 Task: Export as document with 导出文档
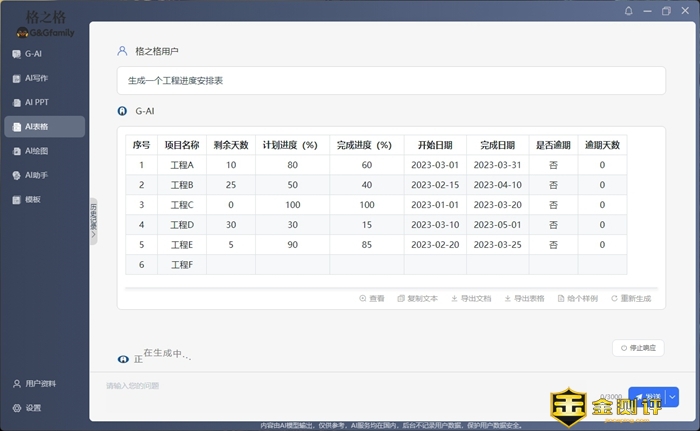click(471, 298)
